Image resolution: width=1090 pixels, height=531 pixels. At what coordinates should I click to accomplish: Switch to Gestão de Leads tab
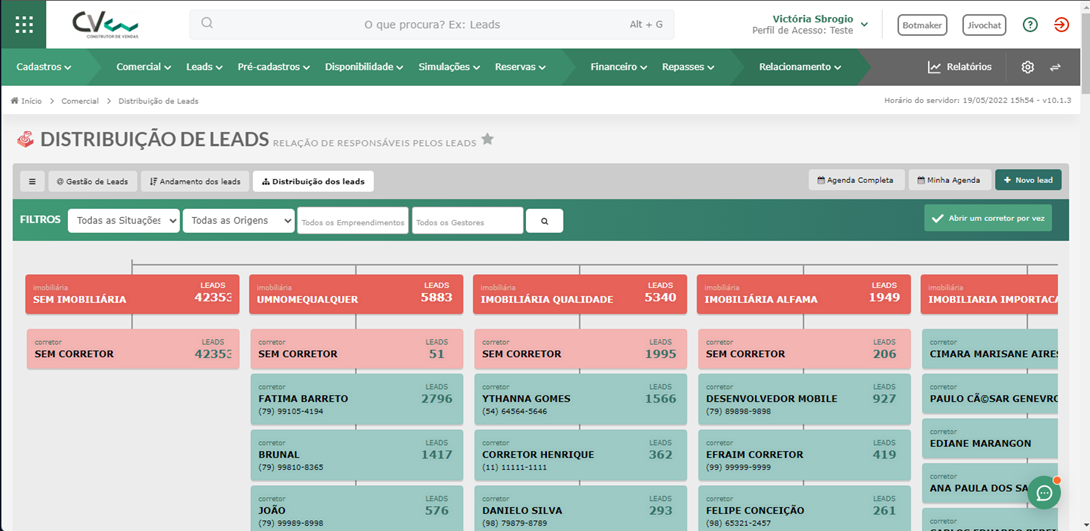tap(92, 181)
